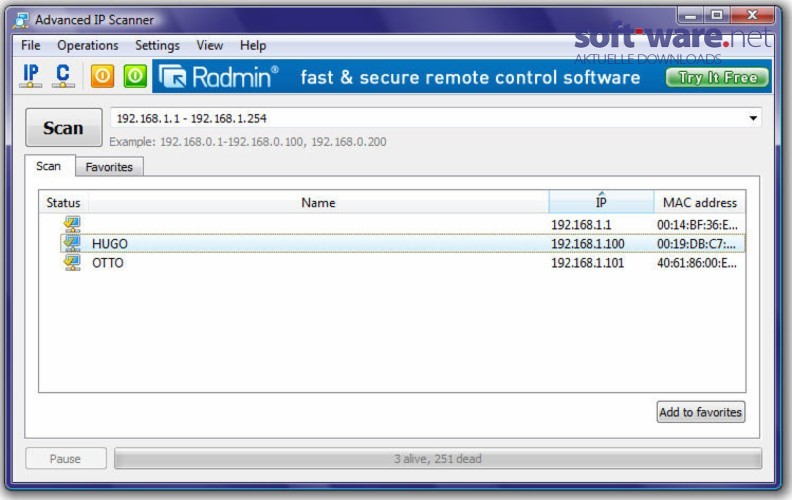Click the OTTO computer status icon
The image size is (792, 500).
coord(72,263)
